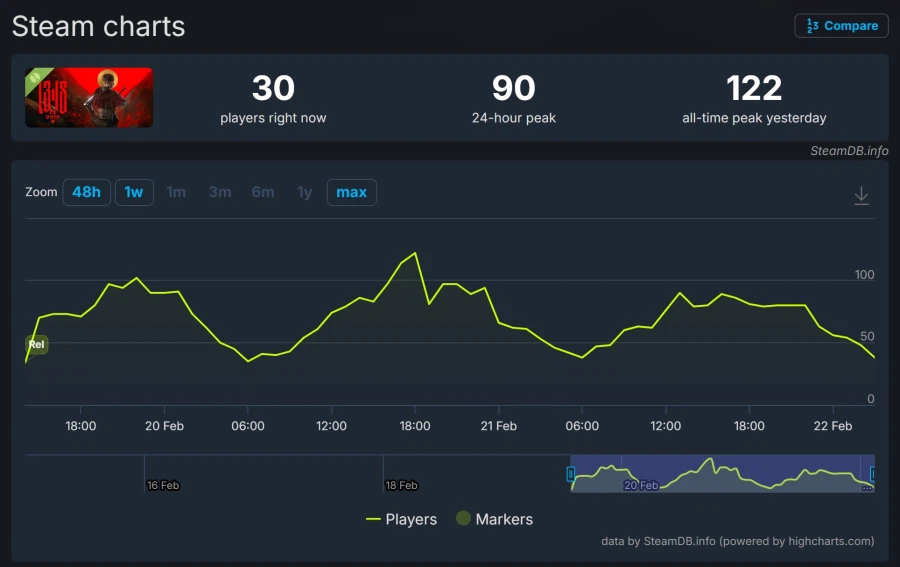Click the left navigator range handle
900x567 pixels.
572,474
